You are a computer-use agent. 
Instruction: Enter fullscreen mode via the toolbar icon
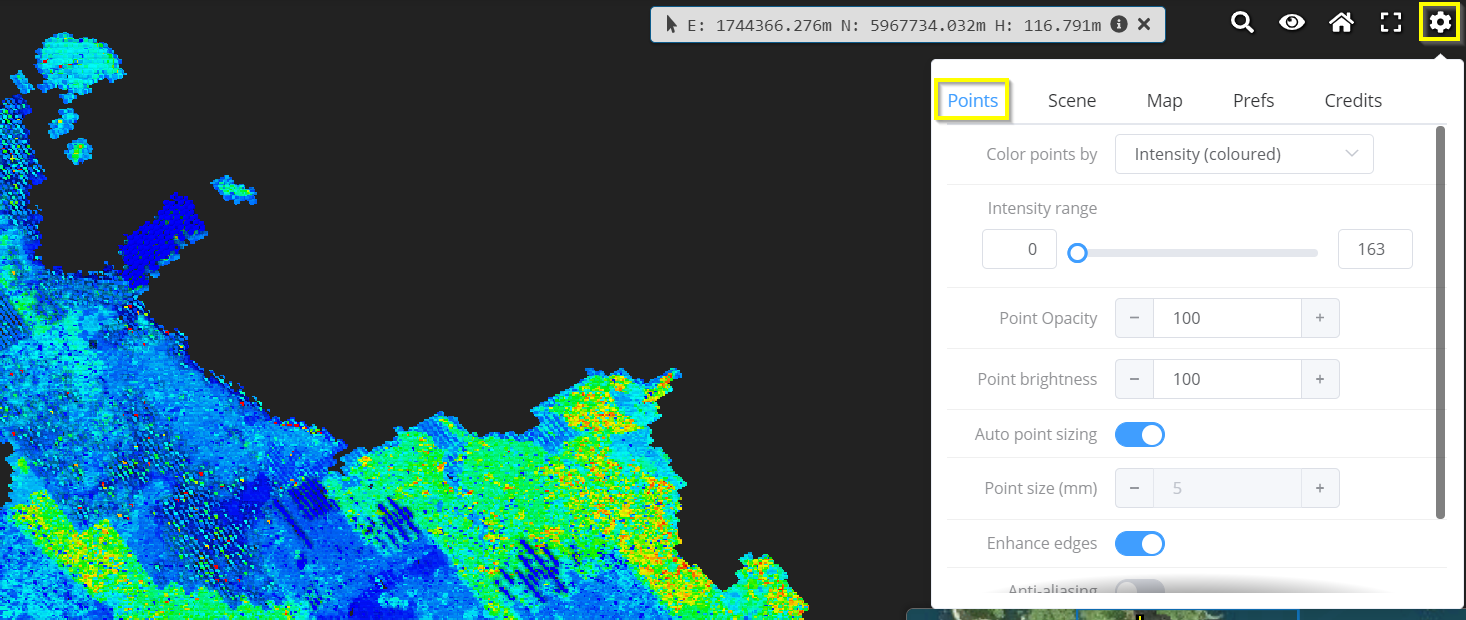[1390, 22]
